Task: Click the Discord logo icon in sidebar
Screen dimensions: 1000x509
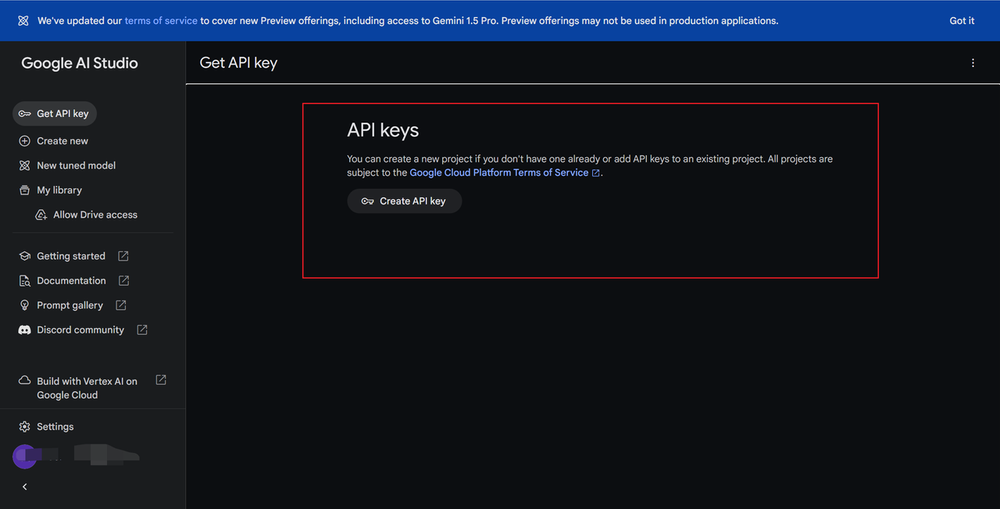Action: 25,330
